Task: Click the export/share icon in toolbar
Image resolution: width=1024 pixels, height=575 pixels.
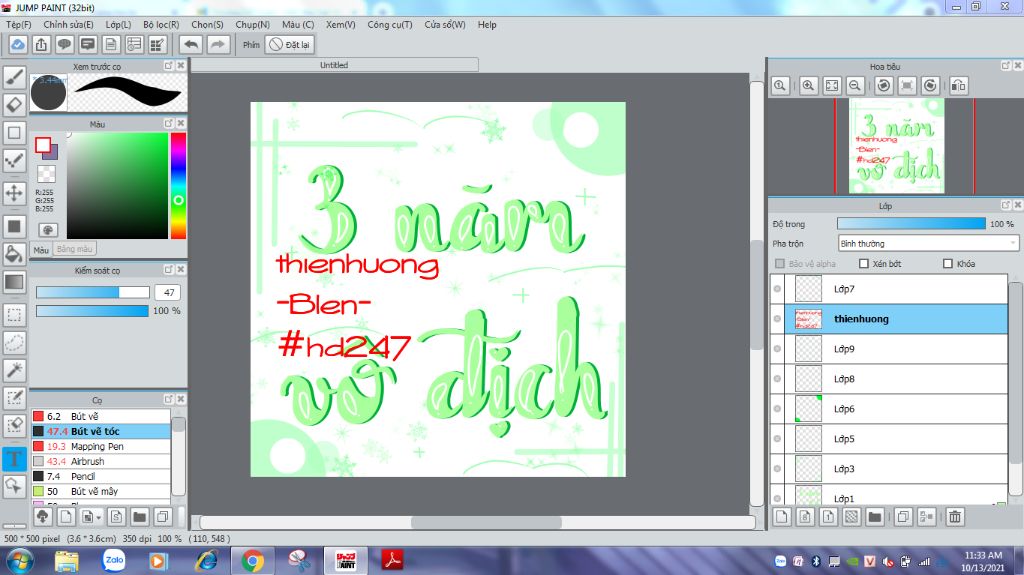Action: pos(41,44)
